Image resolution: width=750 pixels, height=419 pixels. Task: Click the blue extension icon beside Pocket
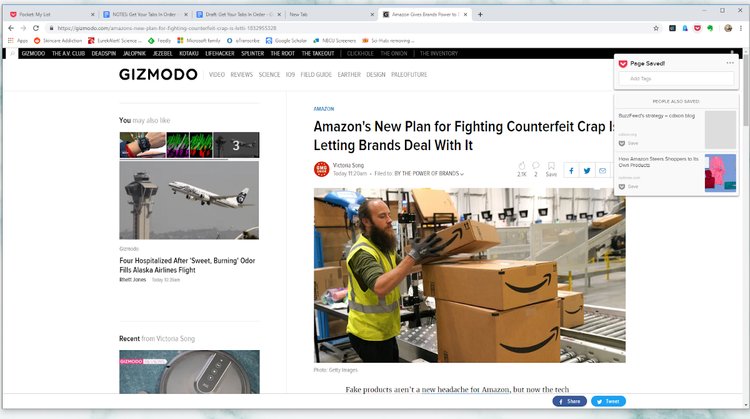coord(685,28)
